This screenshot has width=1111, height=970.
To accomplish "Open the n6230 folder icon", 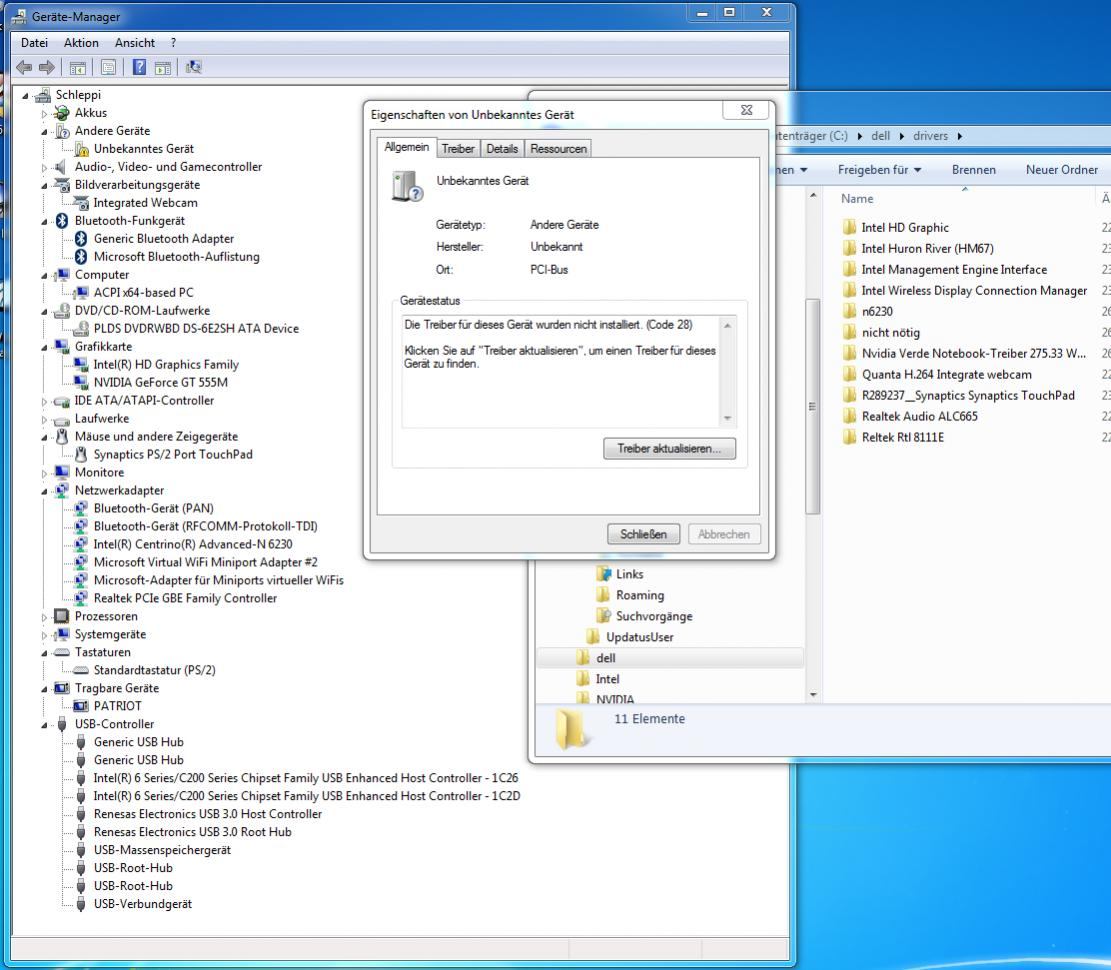I will [850, 311].
